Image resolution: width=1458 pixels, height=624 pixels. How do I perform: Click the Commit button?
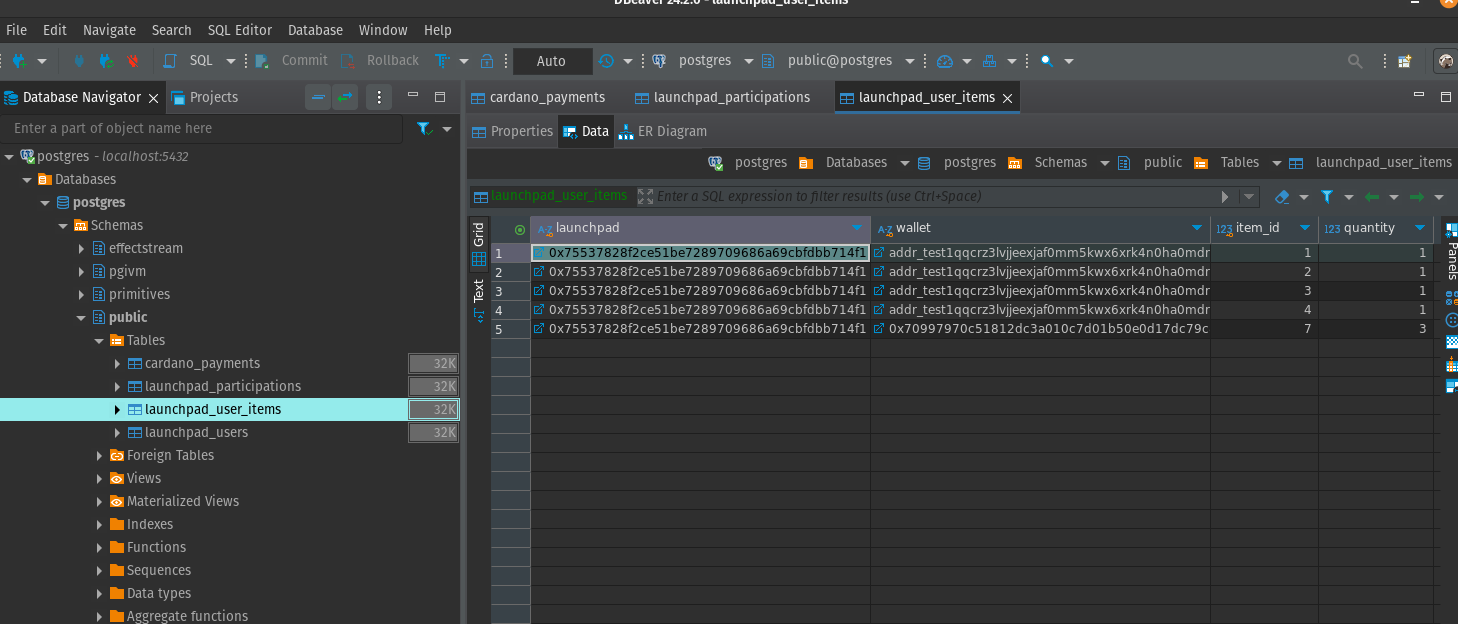pyautogui.click(x=292, y=61)
